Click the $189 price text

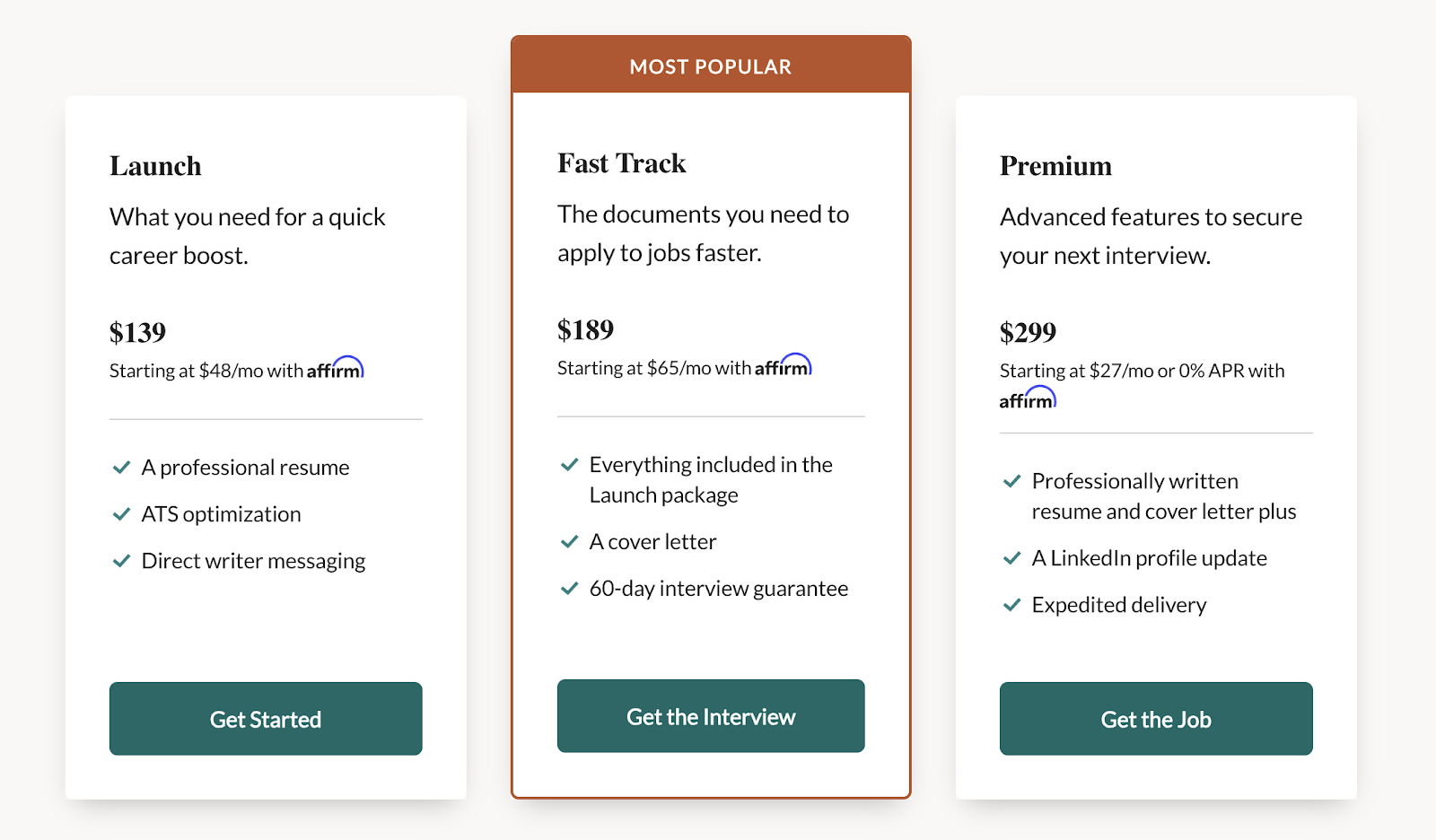pyautogui.click(x=585, y=330)
